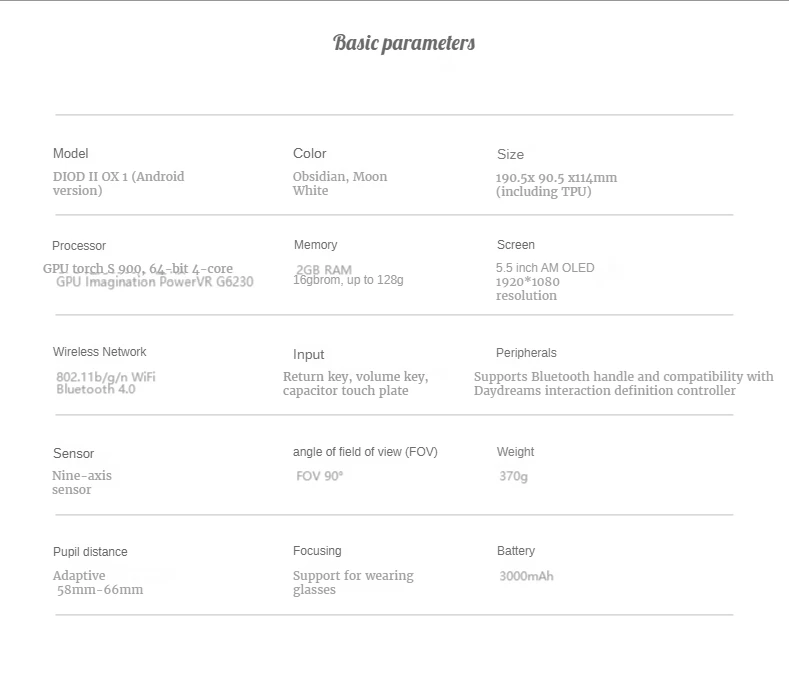
Task: Select the Size dimensions text
Action: [x=556, y=184]
